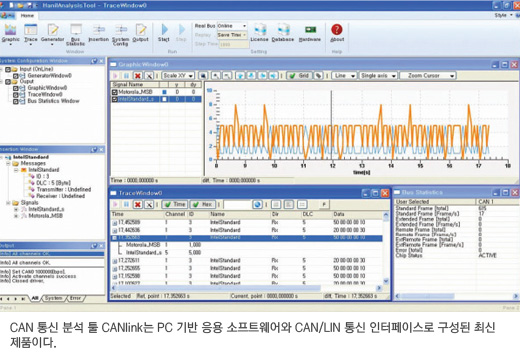Open the Zoom Cursor dropdown
Image resolution: width=520 pixels, height=360 pixels.
tap(428, 76)
